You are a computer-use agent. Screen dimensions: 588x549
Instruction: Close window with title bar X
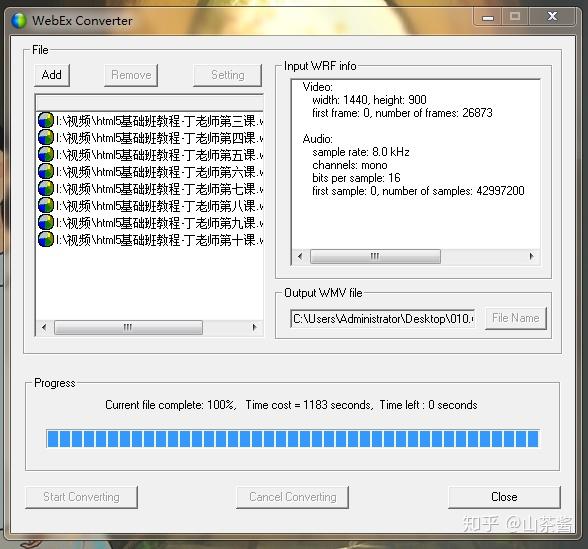(552, 17)
